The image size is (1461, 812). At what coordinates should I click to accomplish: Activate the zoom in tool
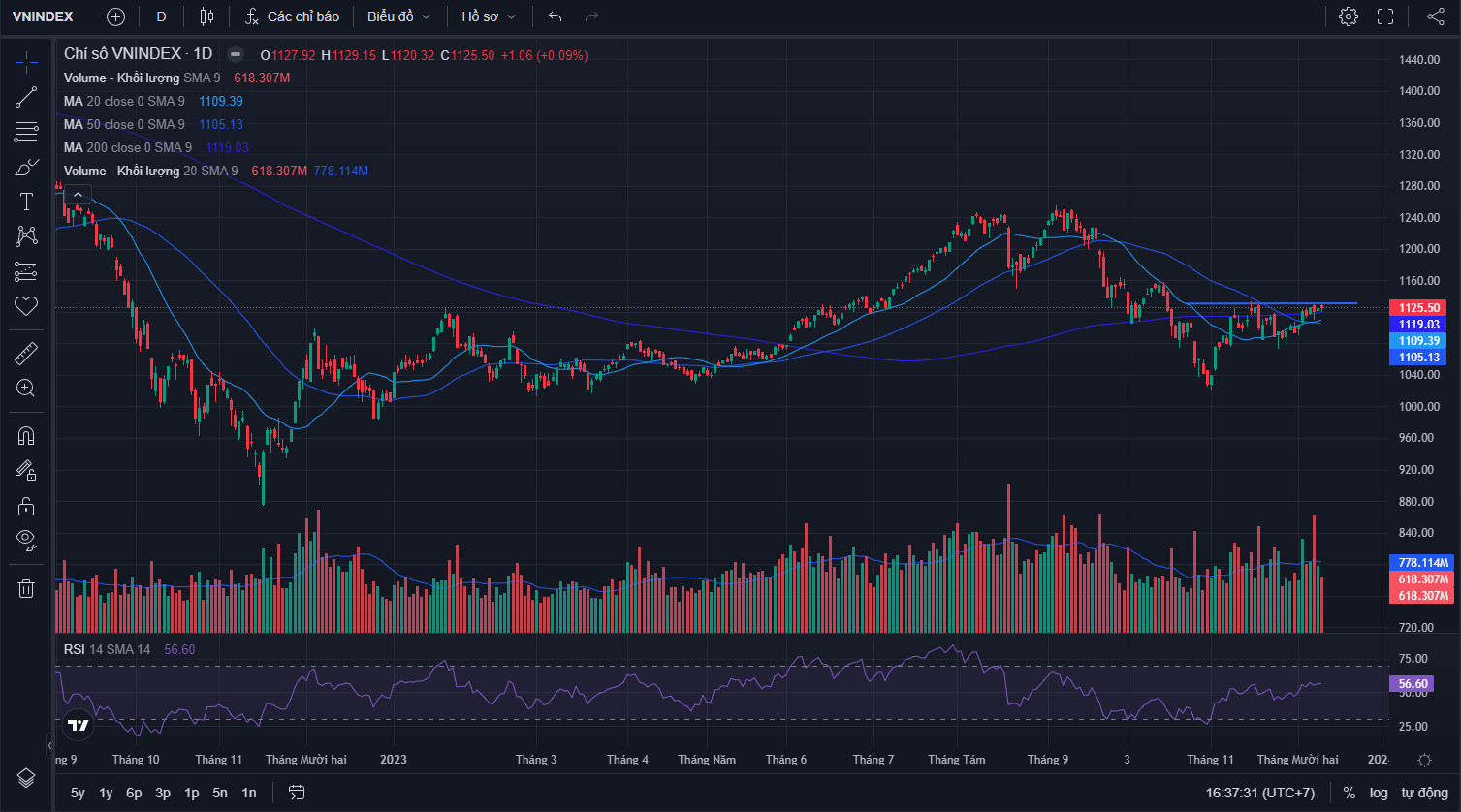(x=26, y=389)
